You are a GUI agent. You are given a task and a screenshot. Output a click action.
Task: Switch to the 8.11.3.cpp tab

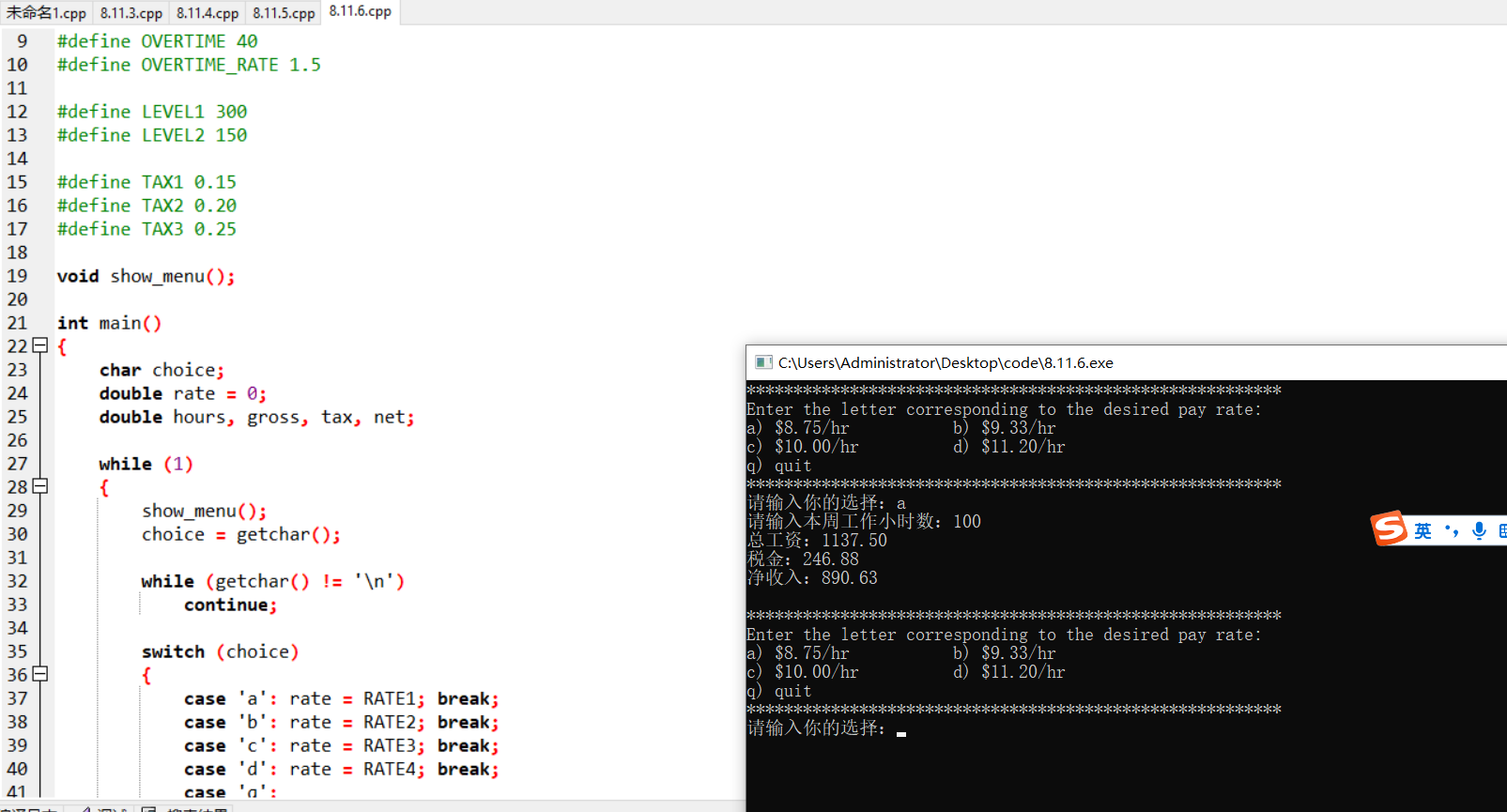tap(131, 13)
